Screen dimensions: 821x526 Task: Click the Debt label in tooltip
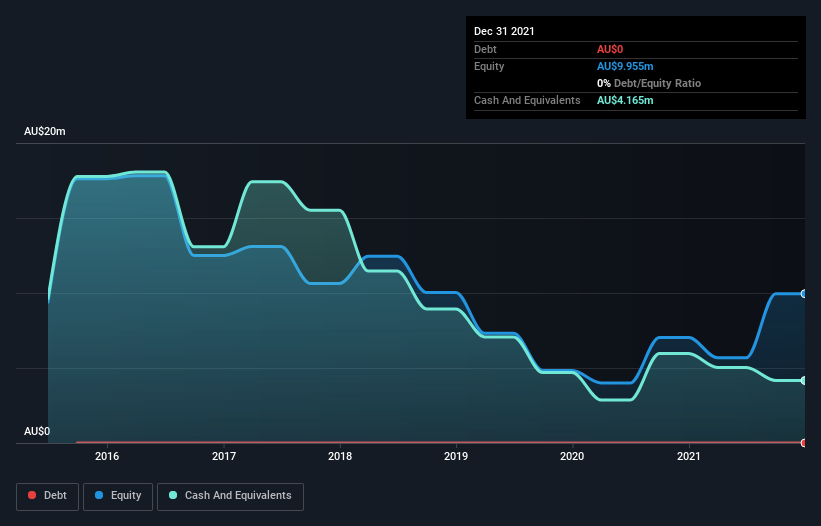click(485, 49)
